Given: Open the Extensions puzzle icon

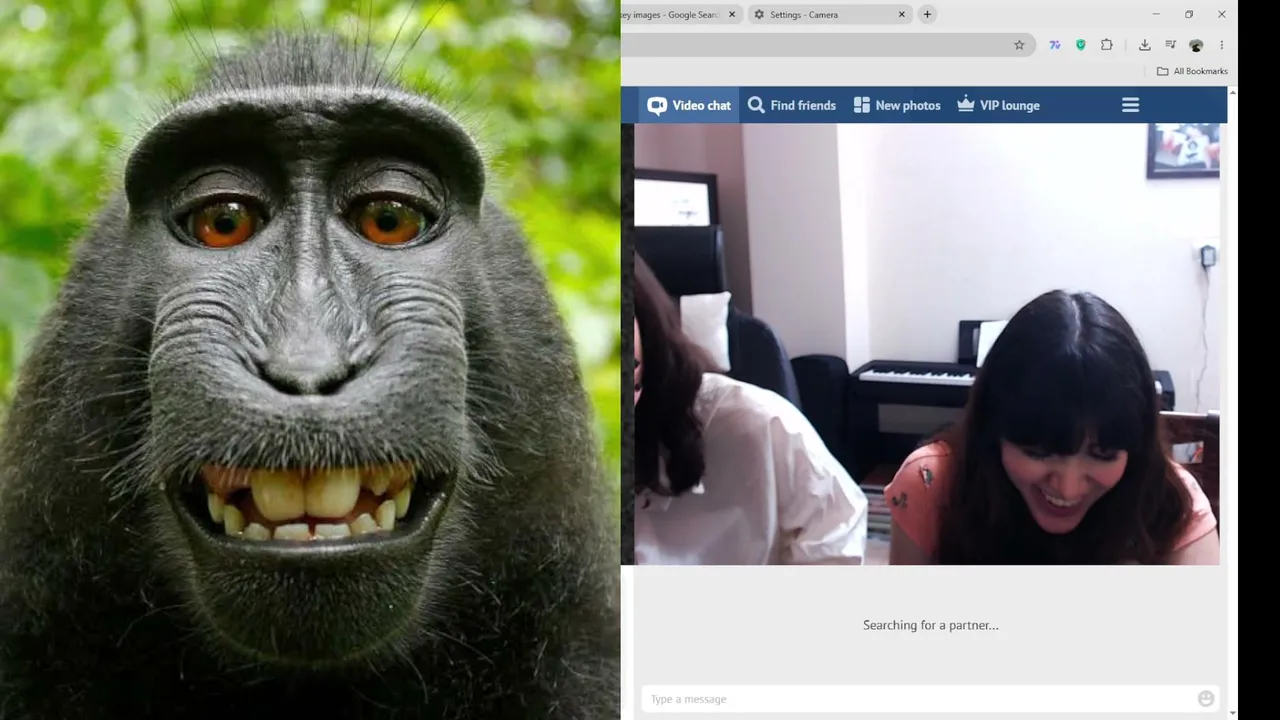Looking at the screenshot, I should pyautogui.click(x=1107, y=45).
